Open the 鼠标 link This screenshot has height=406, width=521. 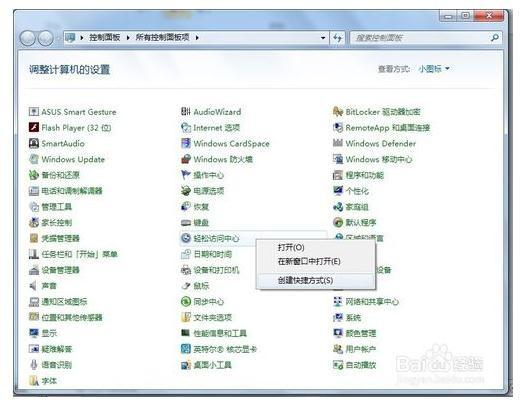[x=201, y=286]
